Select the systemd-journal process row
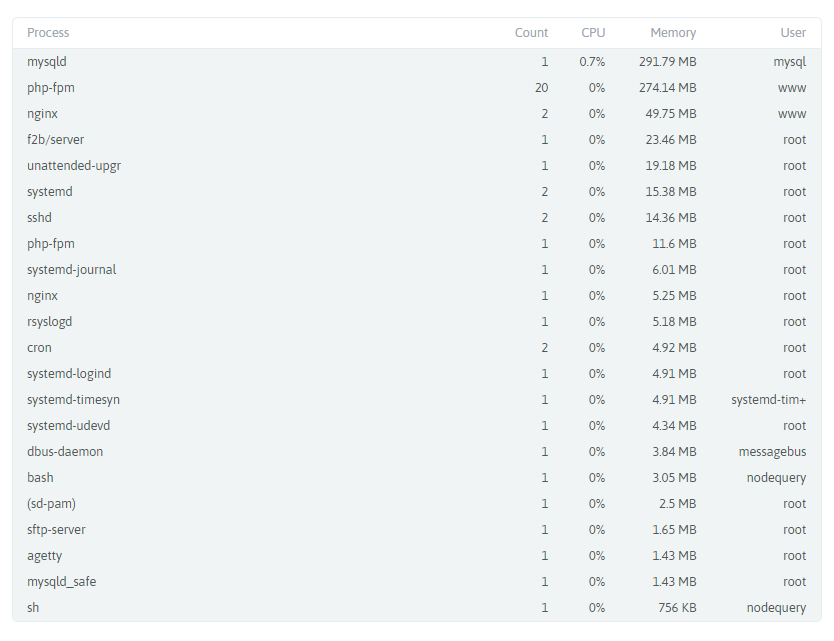834x641 pixels. pos(71,270)
